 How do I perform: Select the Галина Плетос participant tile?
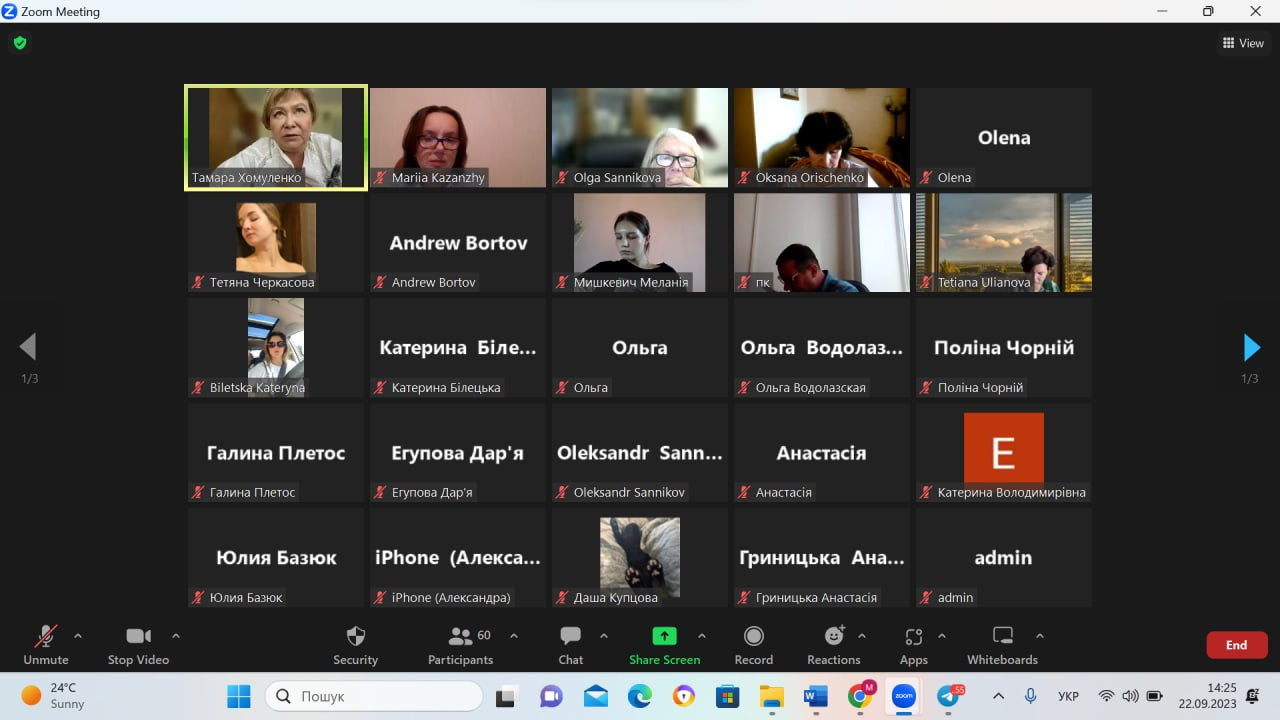pos(276,453)
